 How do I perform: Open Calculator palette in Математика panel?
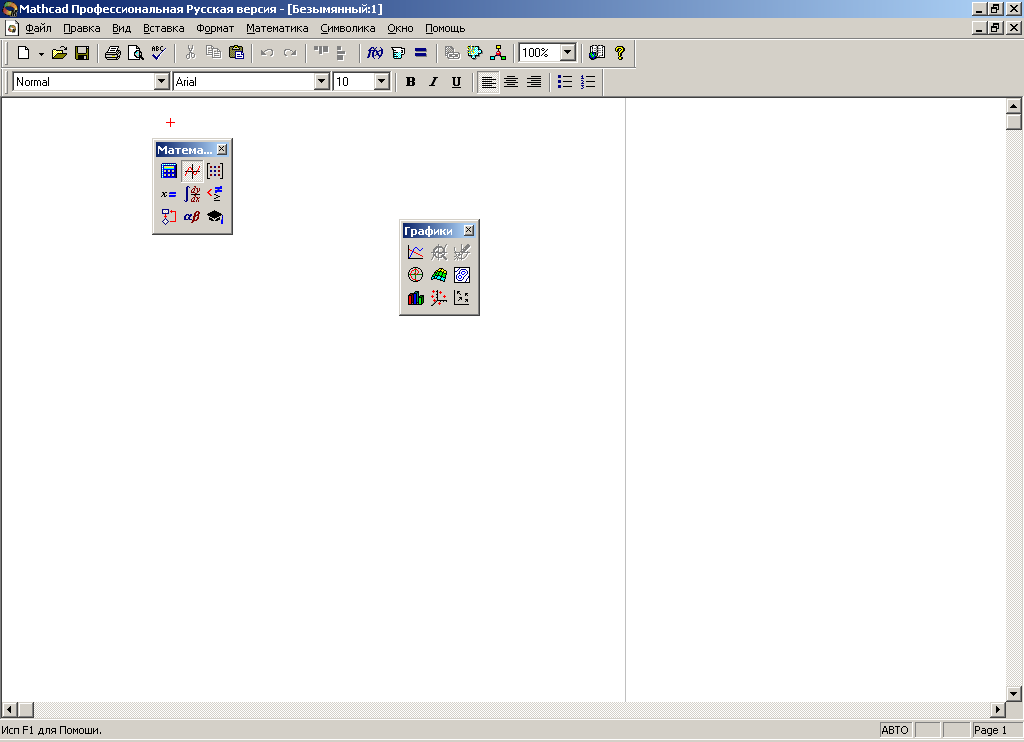coord(168,171)
